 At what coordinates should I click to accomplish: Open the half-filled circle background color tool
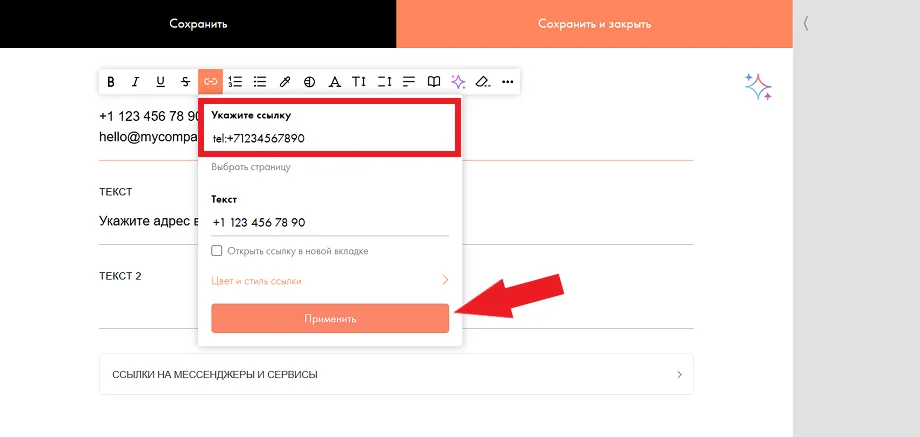309,82
